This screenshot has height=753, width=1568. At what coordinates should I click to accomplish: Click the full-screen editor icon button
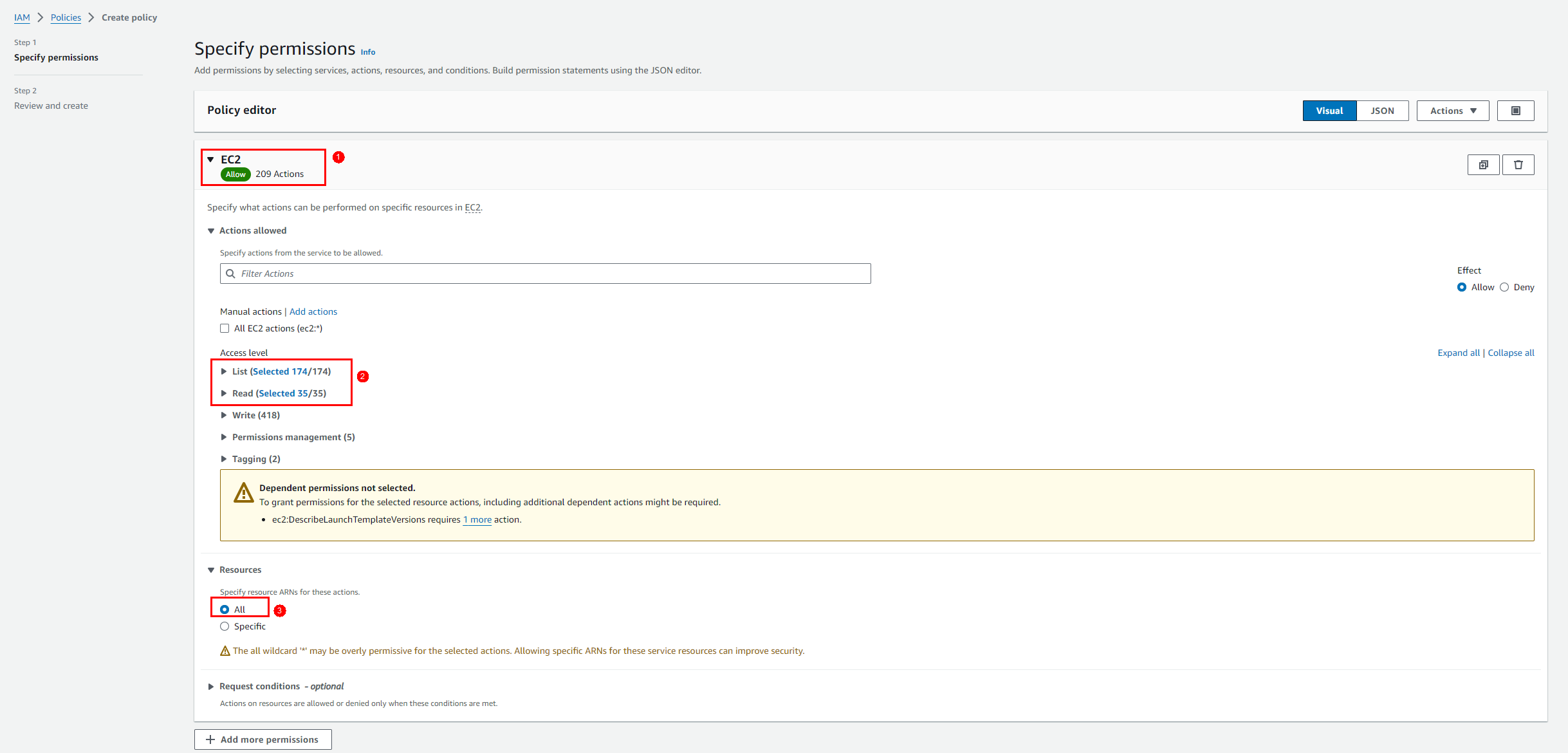(x=1515, y=111)
